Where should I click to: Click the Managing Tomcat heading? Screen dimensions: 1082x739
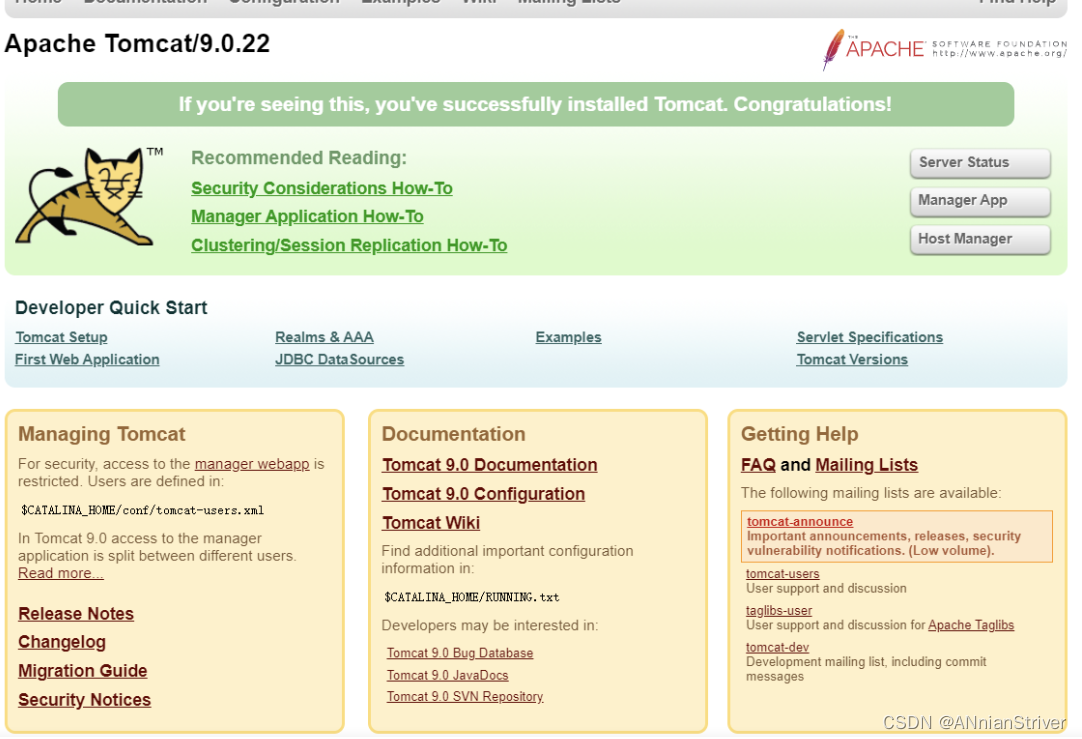coord(101,434)
